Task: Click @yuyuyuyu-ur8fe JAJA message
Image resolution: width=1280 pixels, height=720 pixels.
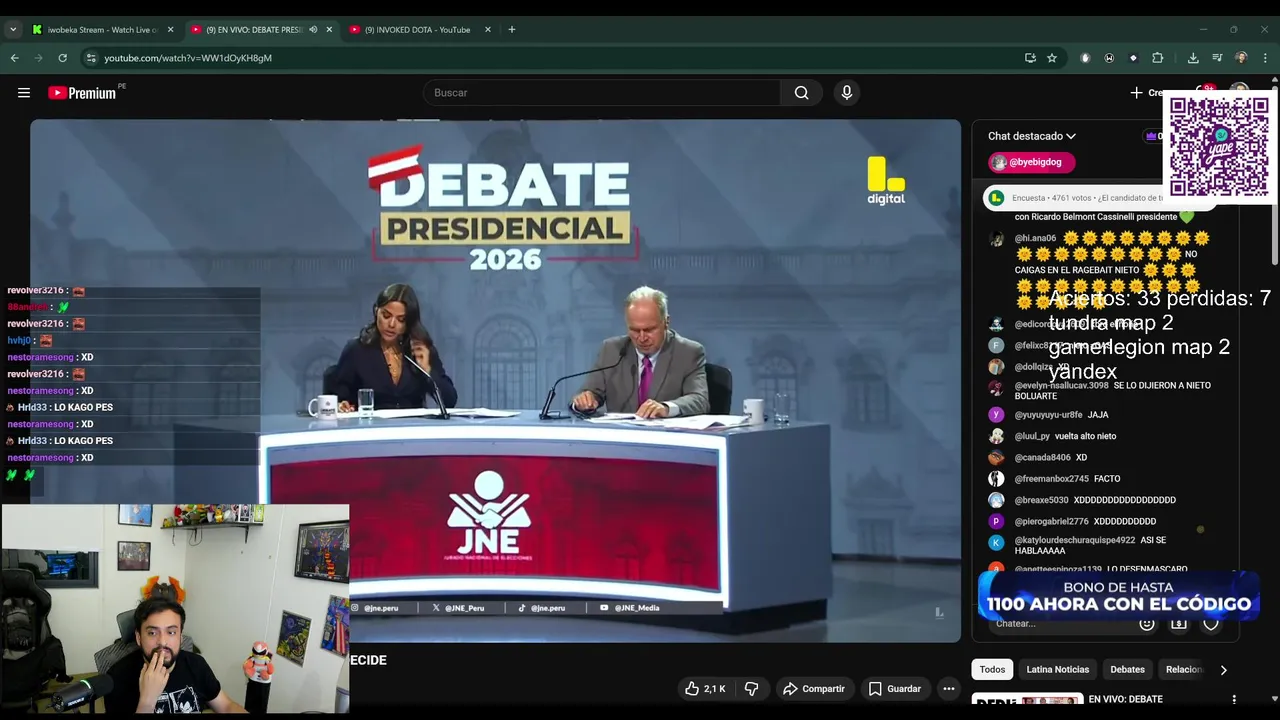Action: coord(1097,415)
